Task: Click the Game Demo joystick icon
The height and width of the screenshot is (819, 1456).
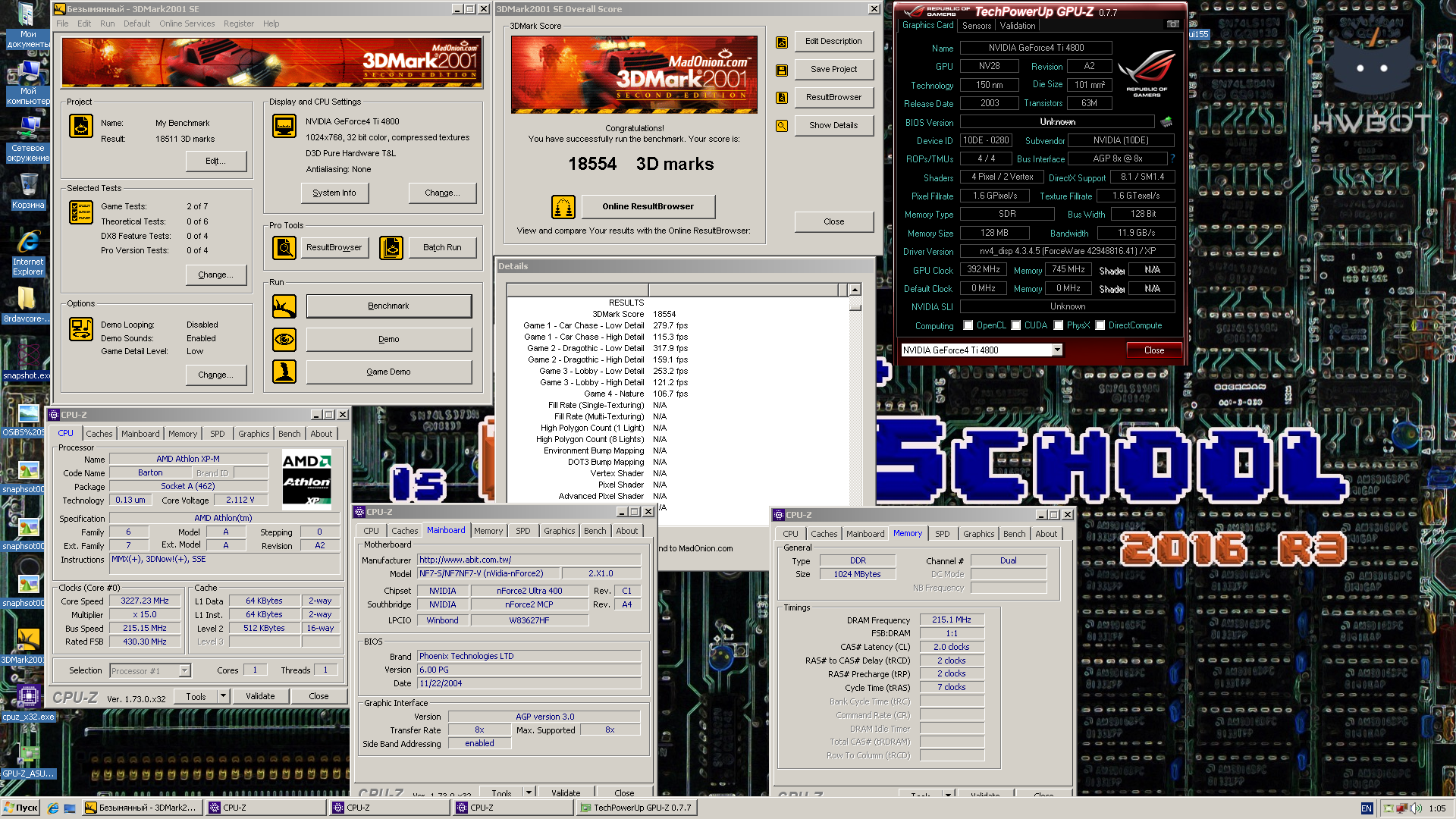Action: click(284, 372)
